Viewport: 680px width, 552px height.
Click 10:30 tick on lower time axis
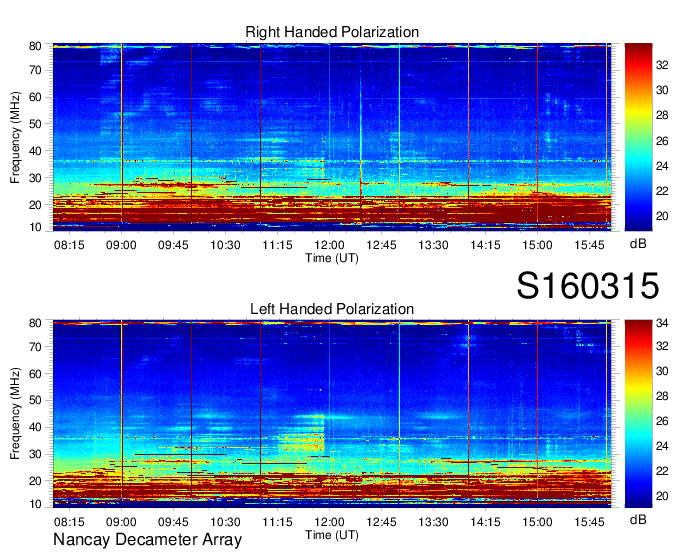click(225, 522)
